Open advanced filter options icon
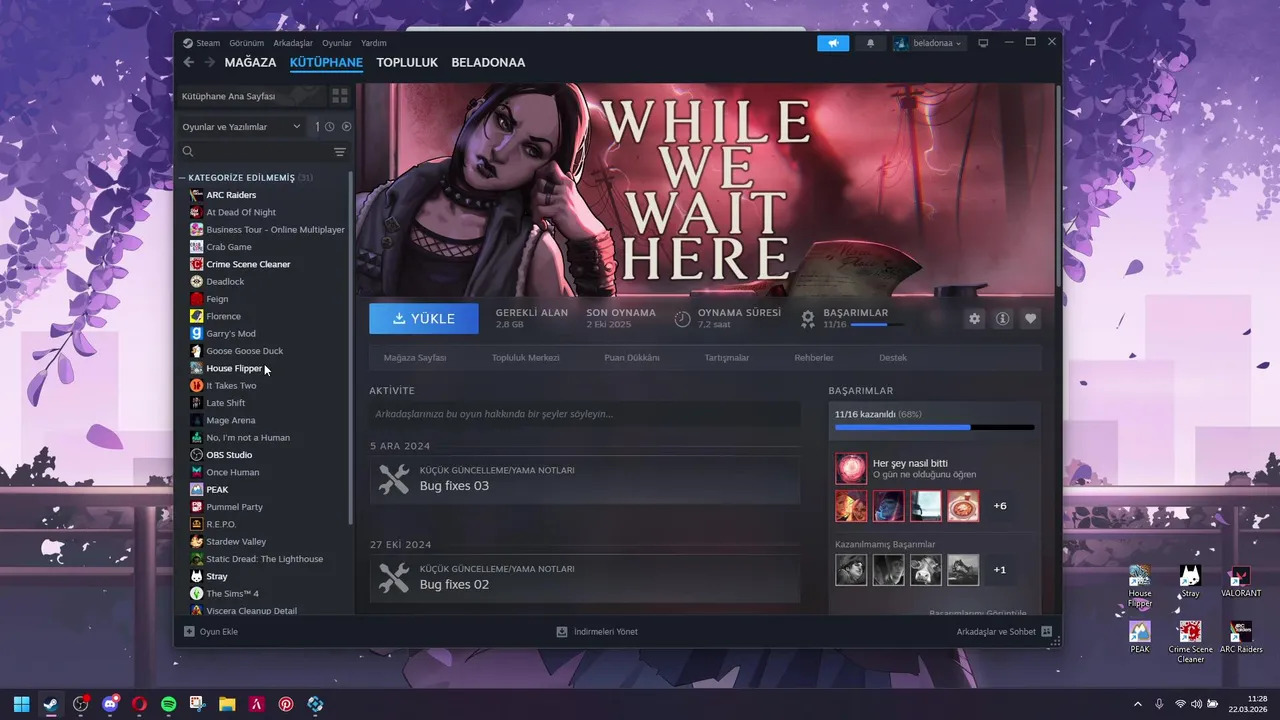The width and height of the screenshot is (1280, 720). pyautogui.click(x=340, y=152)
